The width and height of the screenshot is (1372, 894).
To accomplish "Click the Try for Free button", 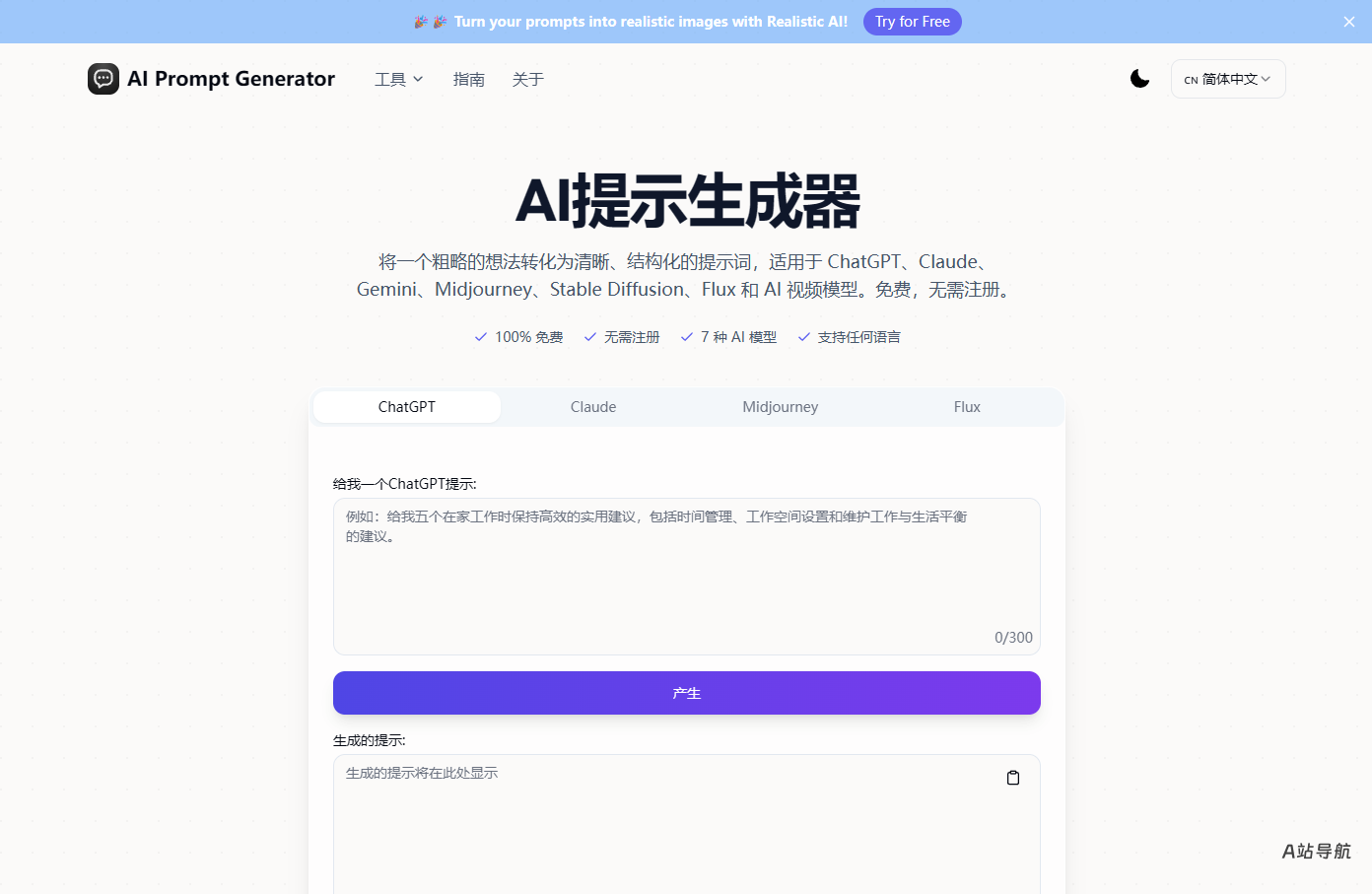I will (x=913, y=22).
